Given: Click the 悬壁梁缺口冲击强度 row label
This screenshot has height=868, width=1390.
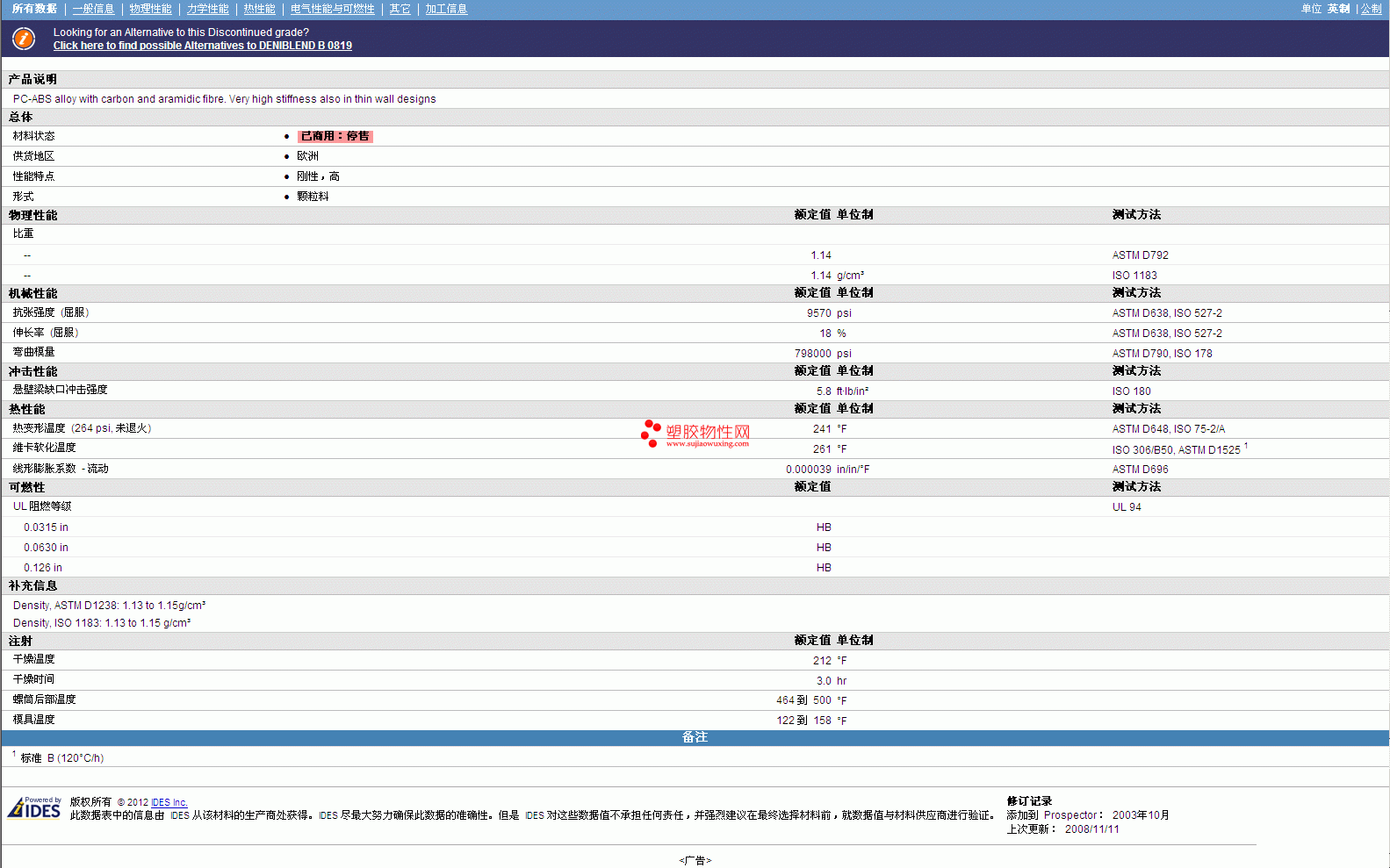Looking at the screenshot, I should 60,390.
